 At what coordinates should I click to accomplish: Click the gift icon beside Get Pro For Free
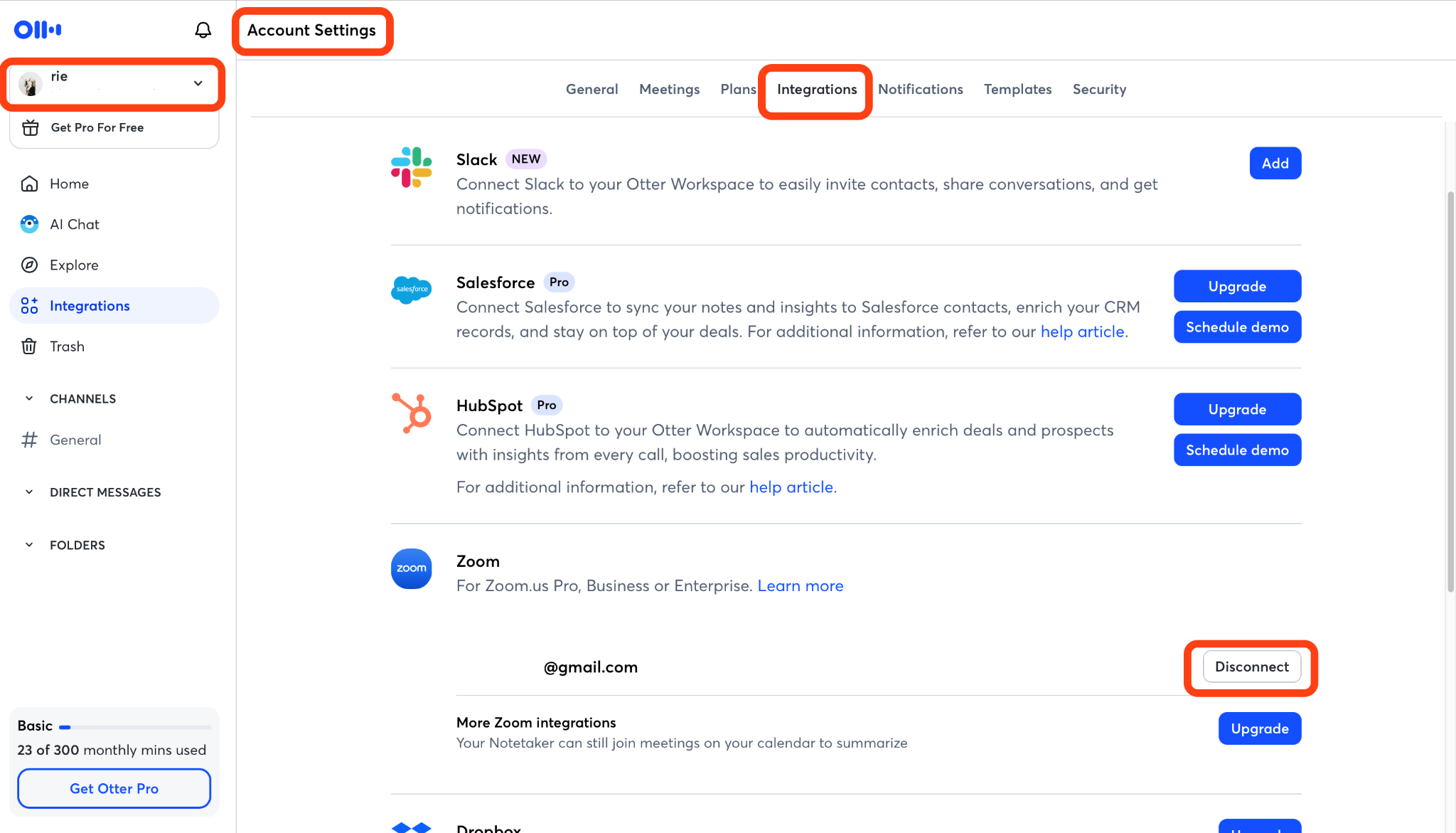tap(31, 127)
